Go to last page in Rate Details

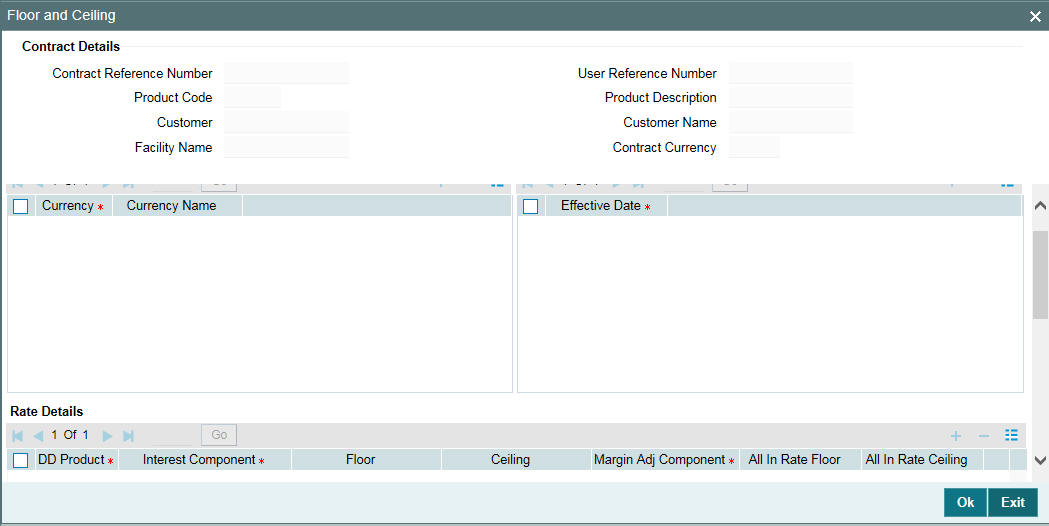point(128,436)
